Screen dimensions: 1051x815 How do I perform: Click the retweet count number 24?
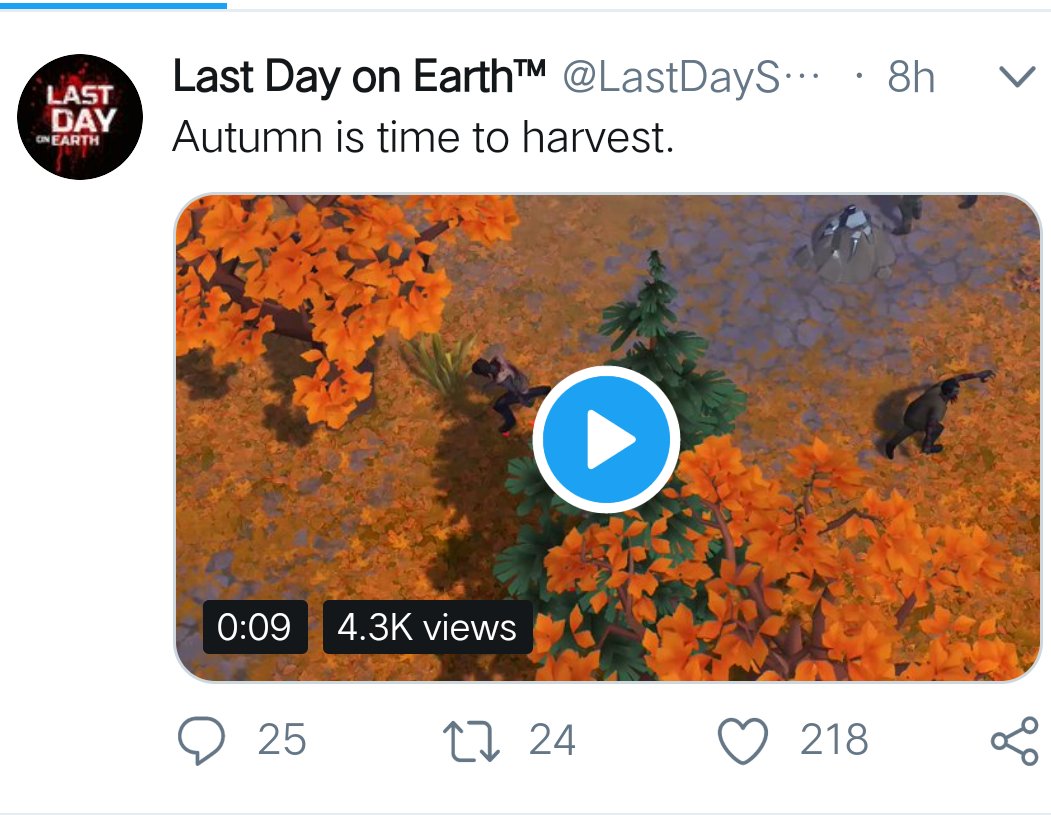click(x=552, y=741)
